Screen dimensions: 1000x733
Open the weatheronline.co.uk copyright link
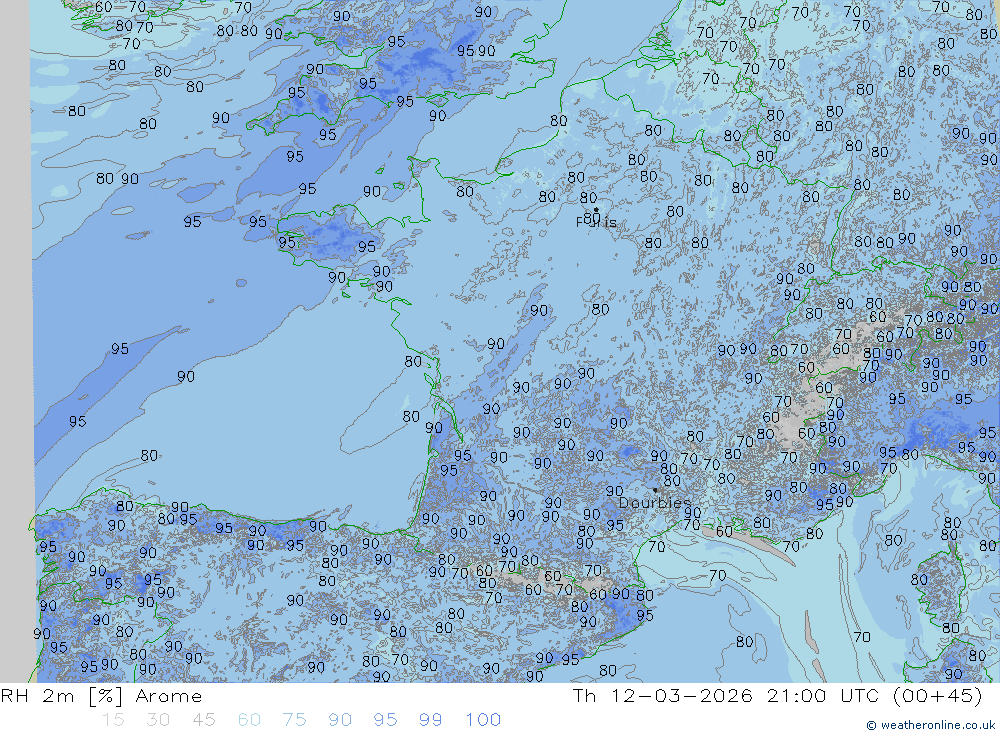pyautogui.click(x=930, y=725)
